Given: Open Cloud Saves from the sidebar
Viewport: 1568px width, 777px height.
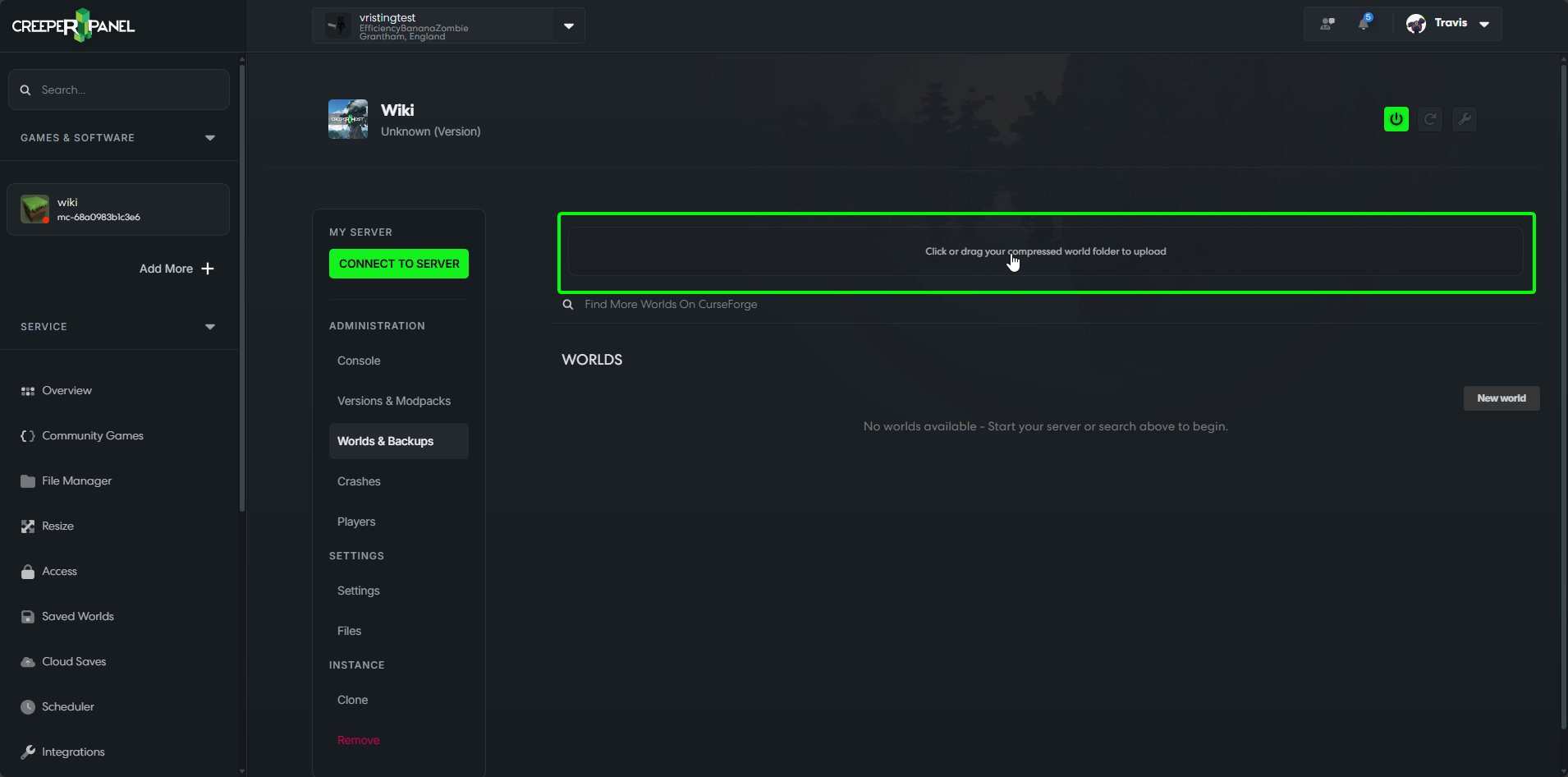Looking at the screenshot, I should click(x=74, y=661).
